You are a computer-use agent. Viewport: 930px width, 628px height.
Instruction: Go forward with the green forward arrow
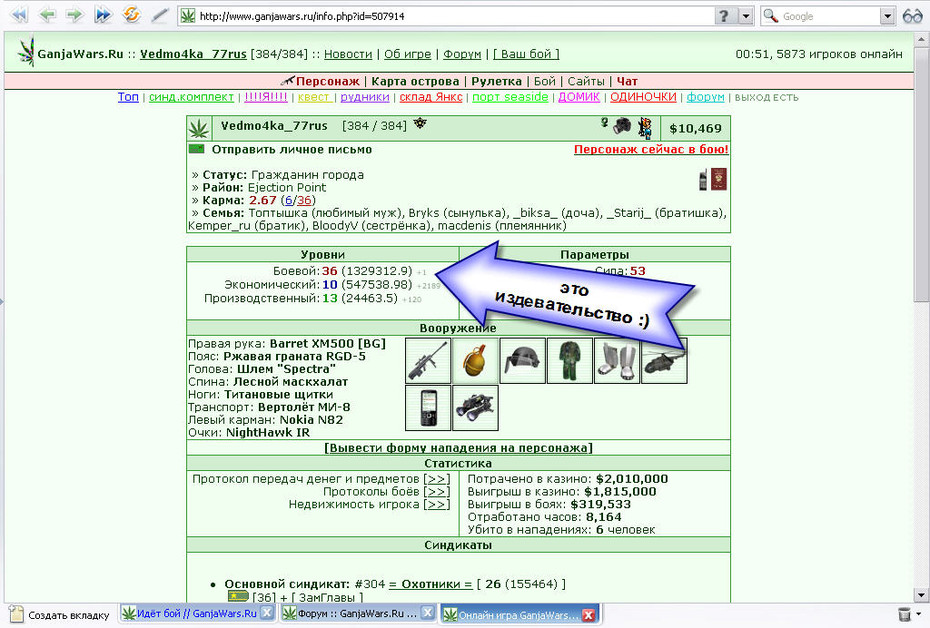75,15
